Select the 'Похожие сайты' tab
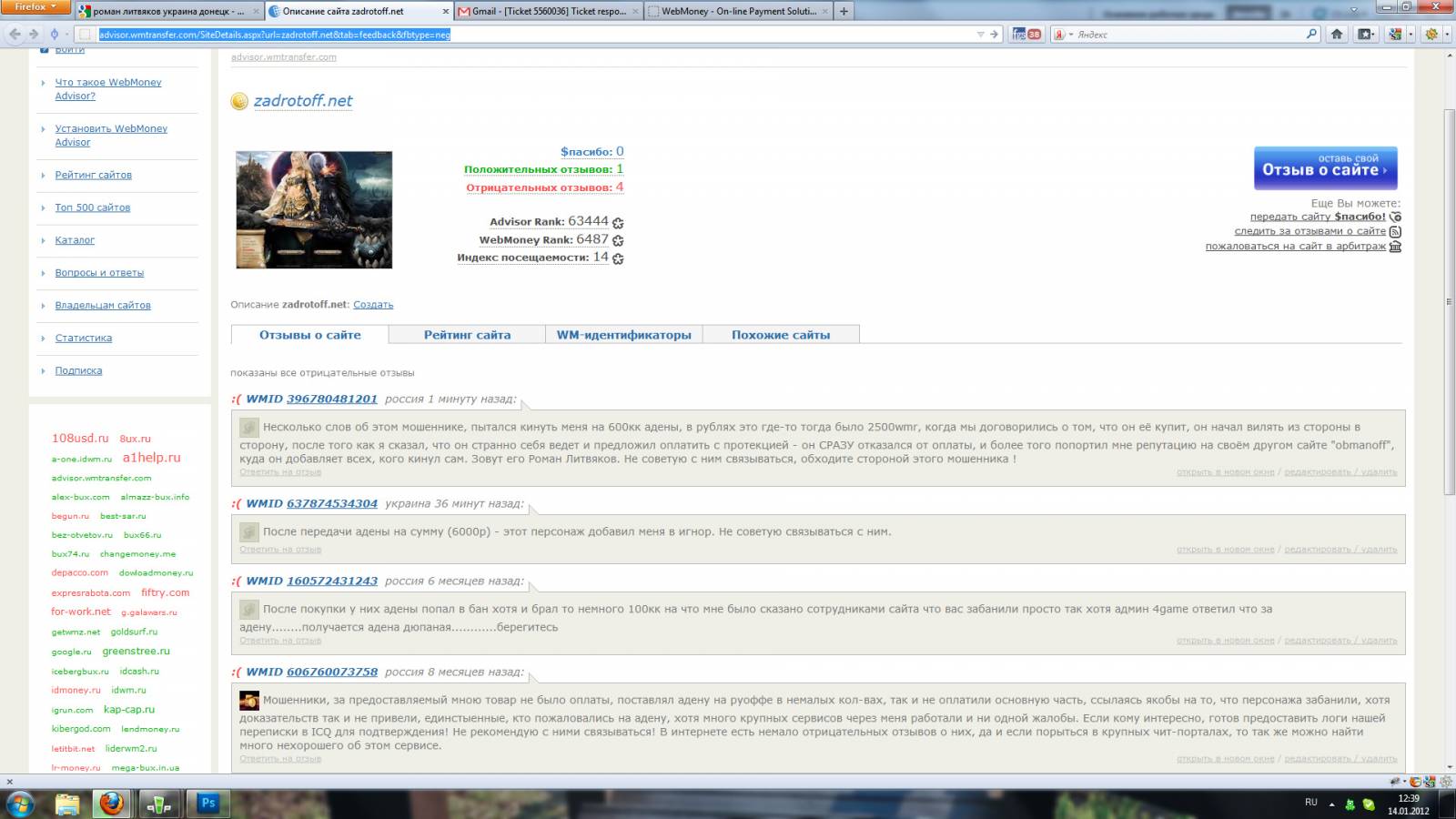The width and height of the screenshot is (1456, 819). click(781, 335)
